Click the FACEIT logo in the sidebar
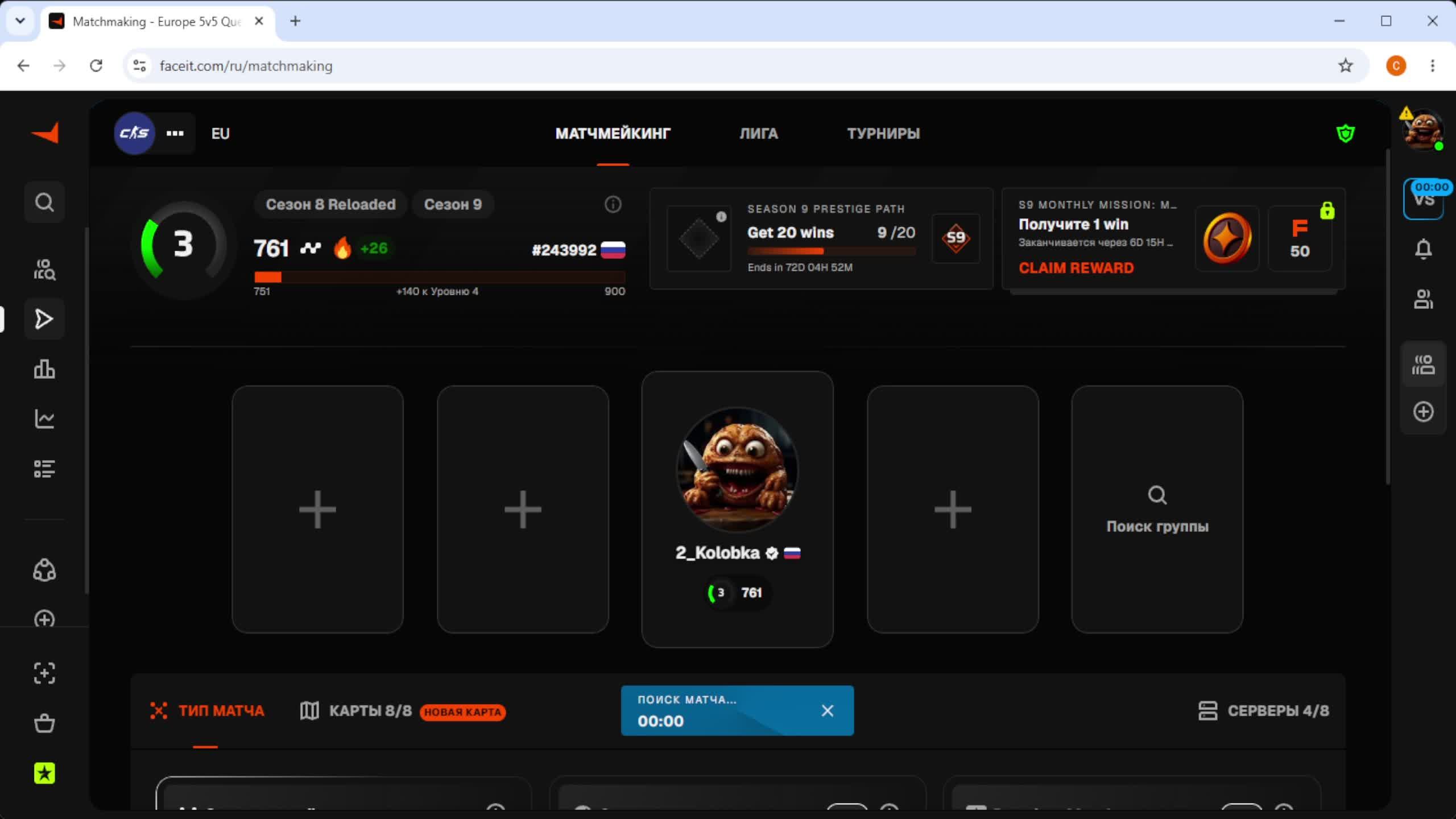The height and width of the screenshot is (819, 1456). [45, 133]
